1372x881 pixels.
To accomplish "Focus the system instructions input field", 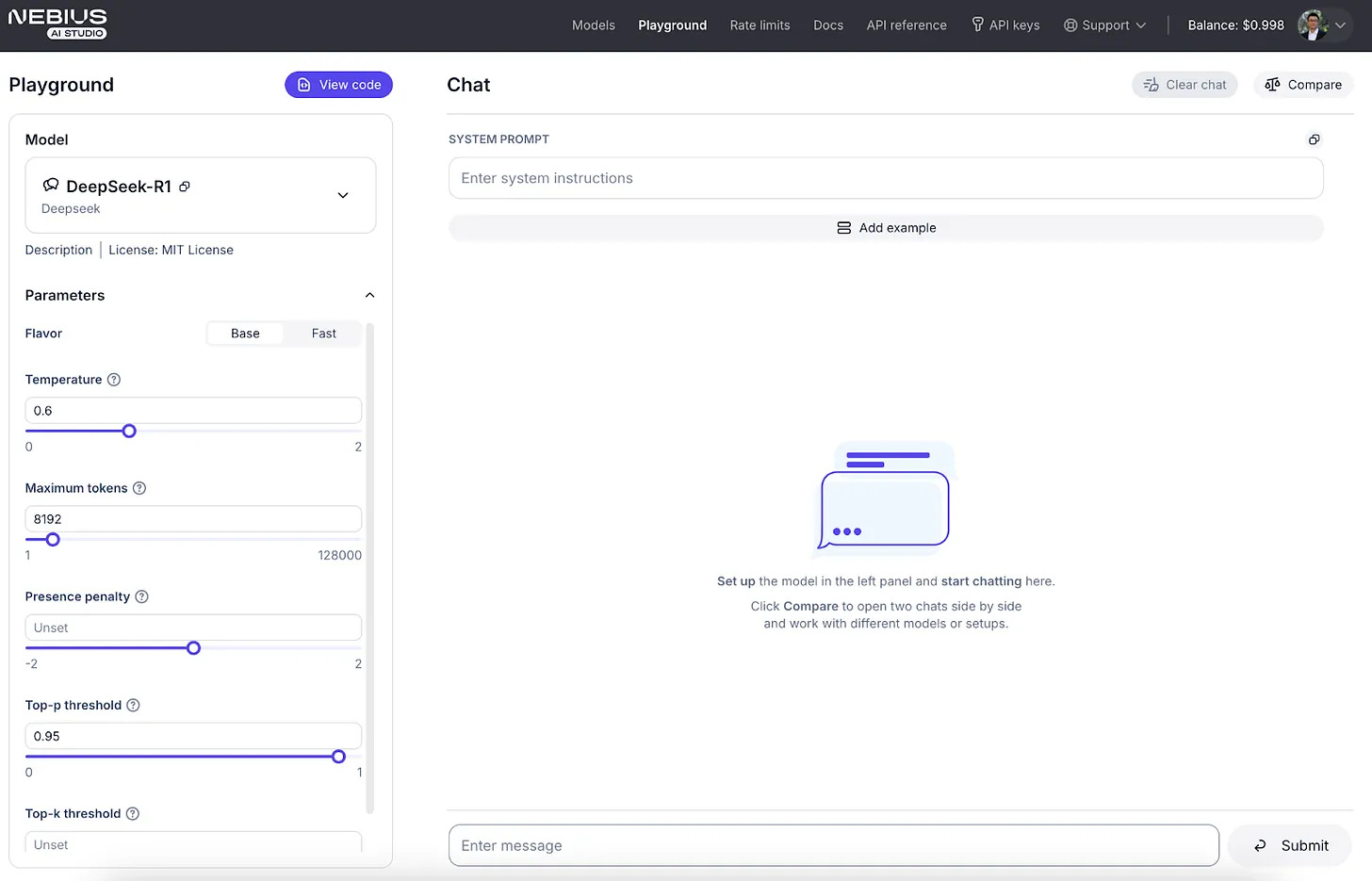I will point(886,178).
